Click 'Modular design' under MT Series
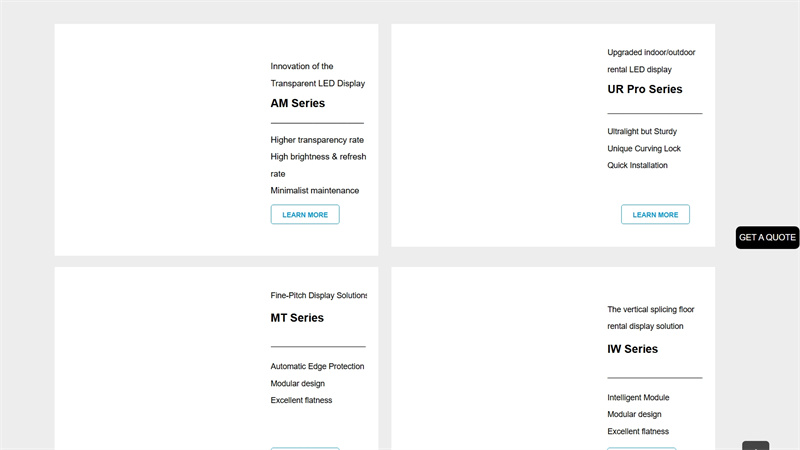This screenshot has height=450, width=800. (x=297, y=384)
